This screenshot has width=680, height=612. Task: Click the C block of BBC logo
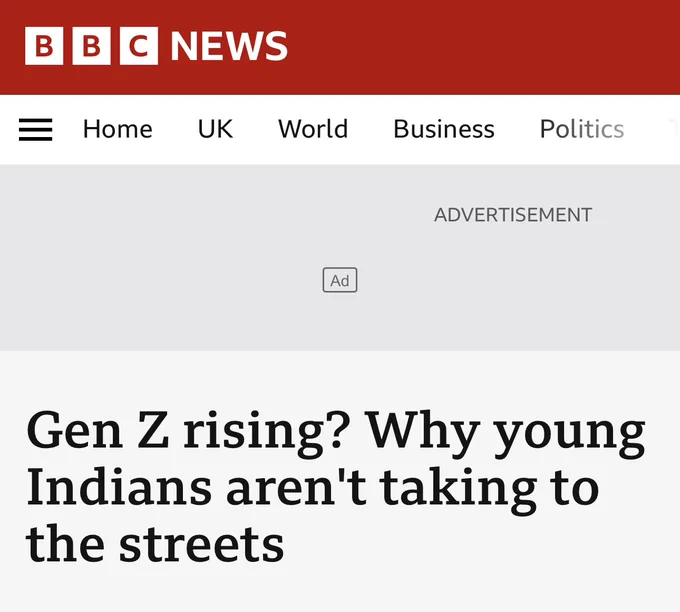[139, 46]
